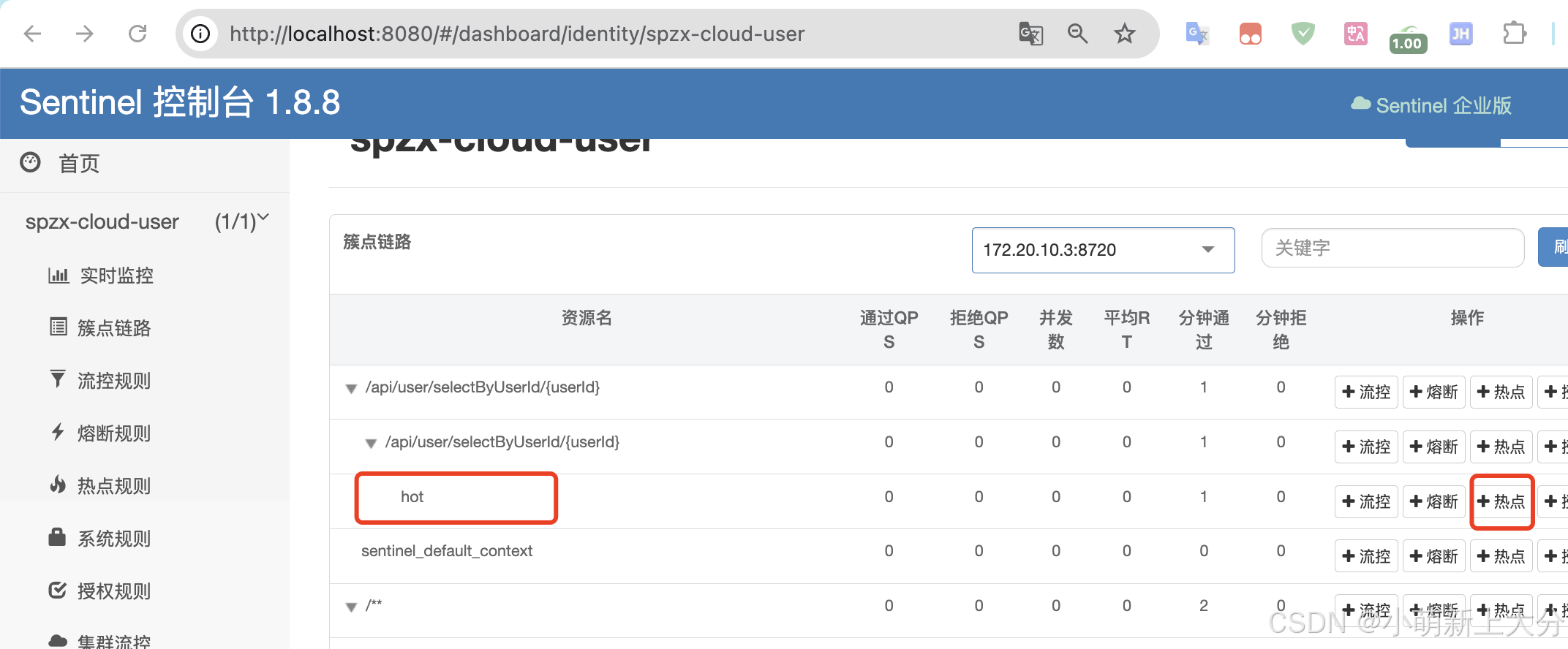Open the red two-dot extension icon

(1250, 34)
